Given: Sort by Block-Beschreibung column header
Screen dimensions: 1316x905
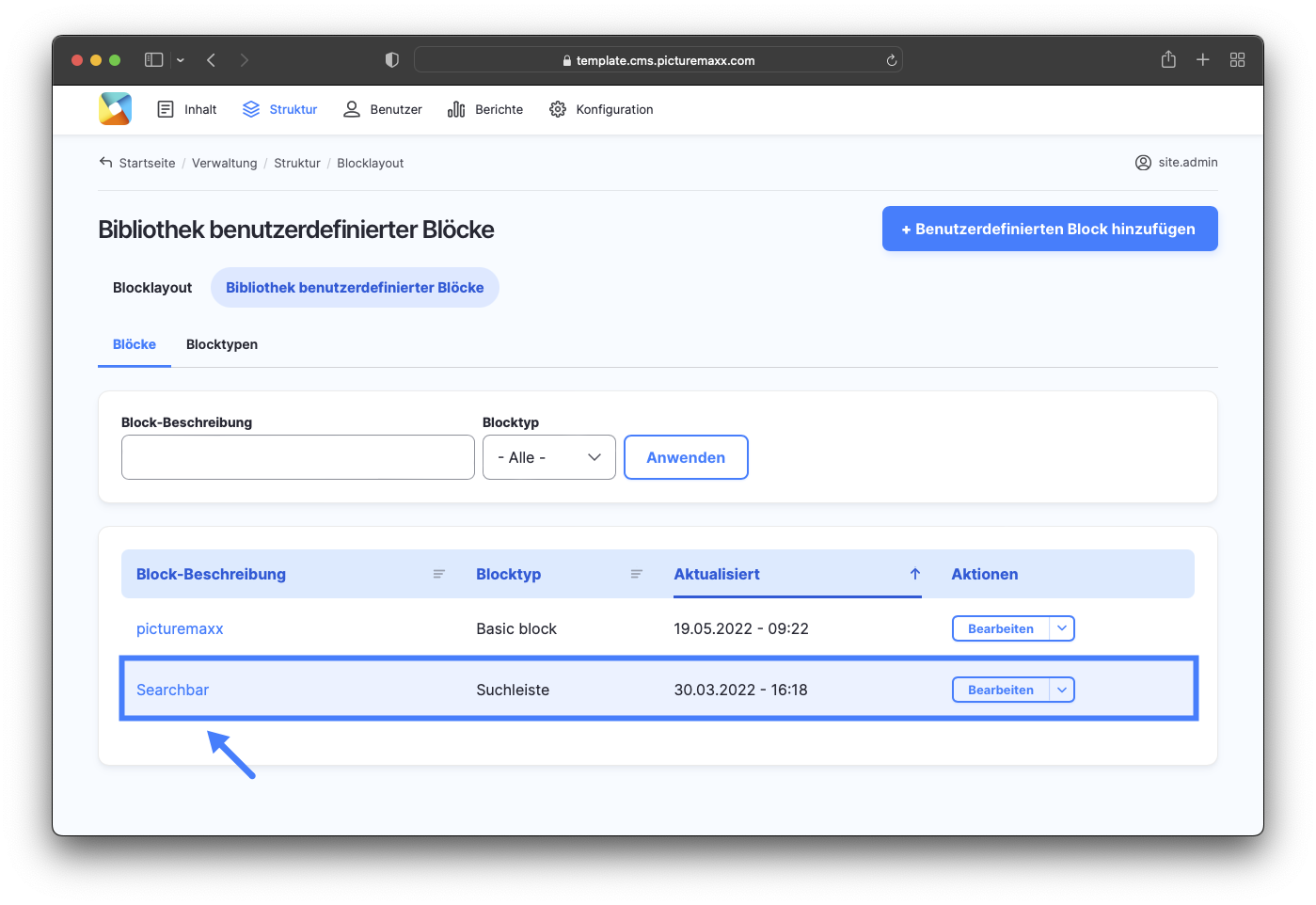Looking at the screenshot, I should (x=212, y=574).
